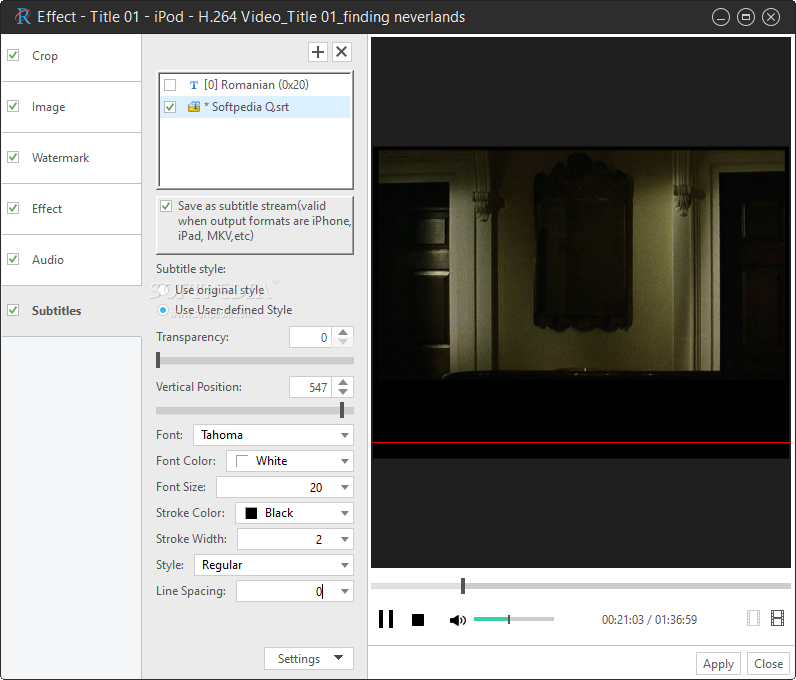The width and height of the screenshot is (796, 680).
Task: Remove selected subtitle with X icon
Action: pyautogui.click(x=342, y=52)
